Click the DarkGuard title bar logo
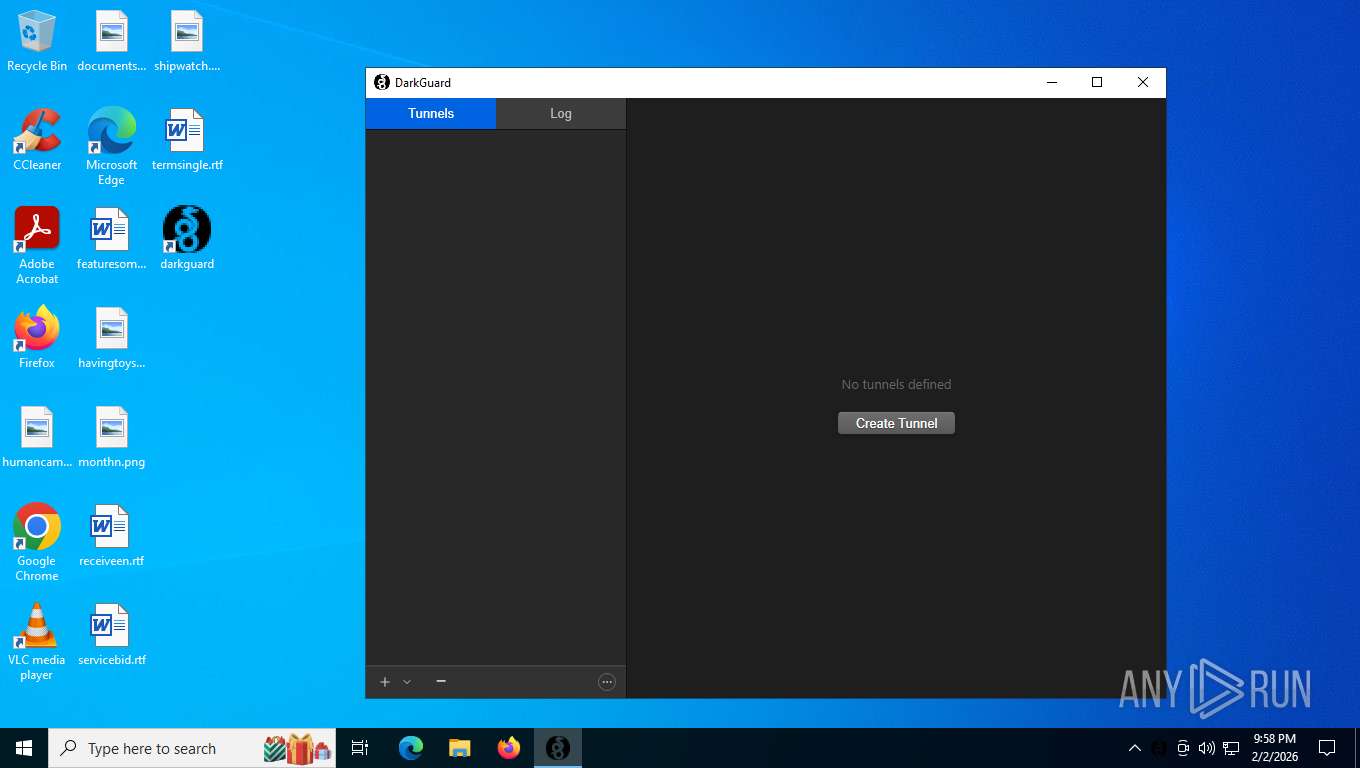Screen dimensions: 1360x768 tap(381, 83)
